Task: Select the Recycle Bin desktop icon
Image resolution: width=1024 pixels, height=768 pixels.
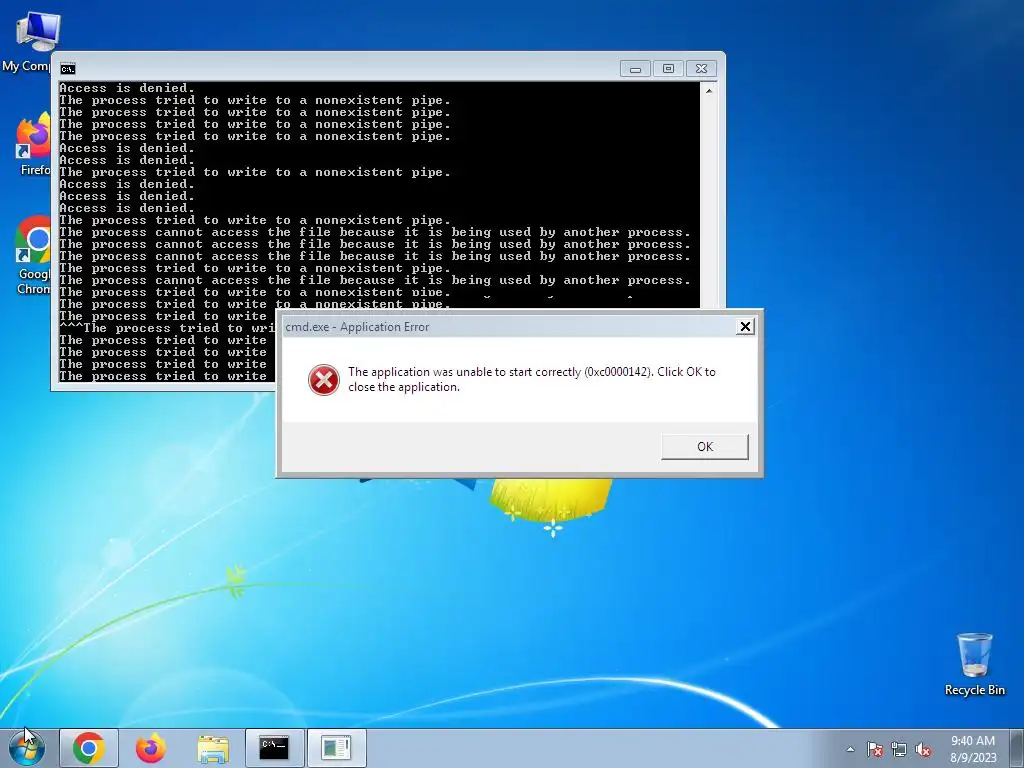Action: pyautogui.click(x=974, y=664)
